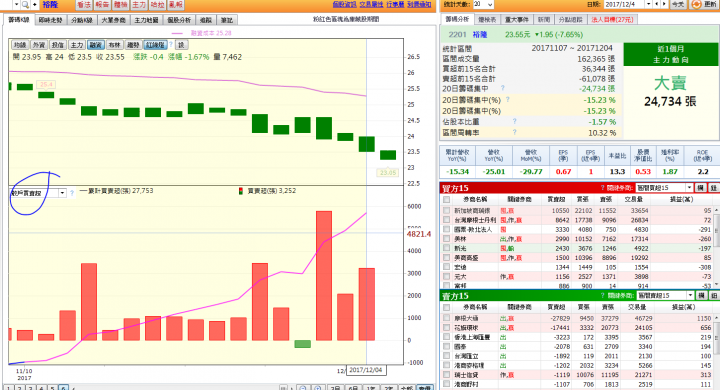Click the orange refresh icon
This screenshot has width=720, height=390.
[696, 4]
